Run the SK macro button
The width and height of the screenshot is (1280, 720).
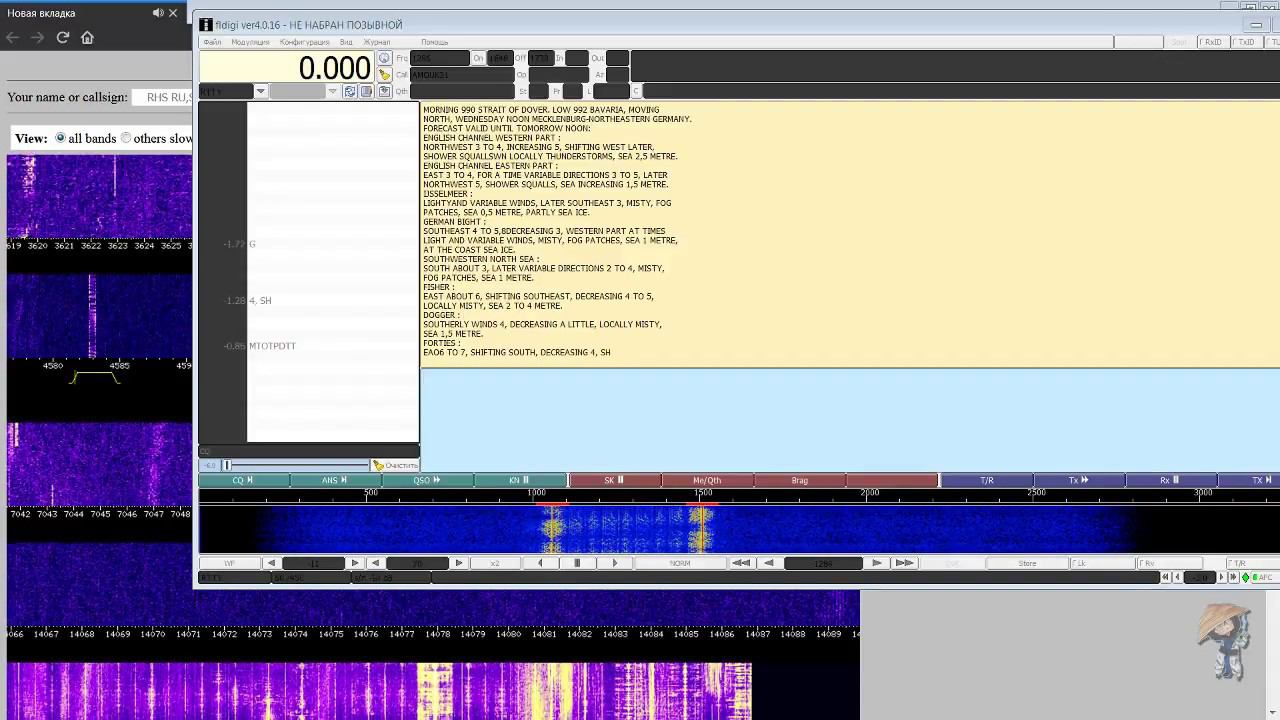pyautogui.click(x=614, y=480)
